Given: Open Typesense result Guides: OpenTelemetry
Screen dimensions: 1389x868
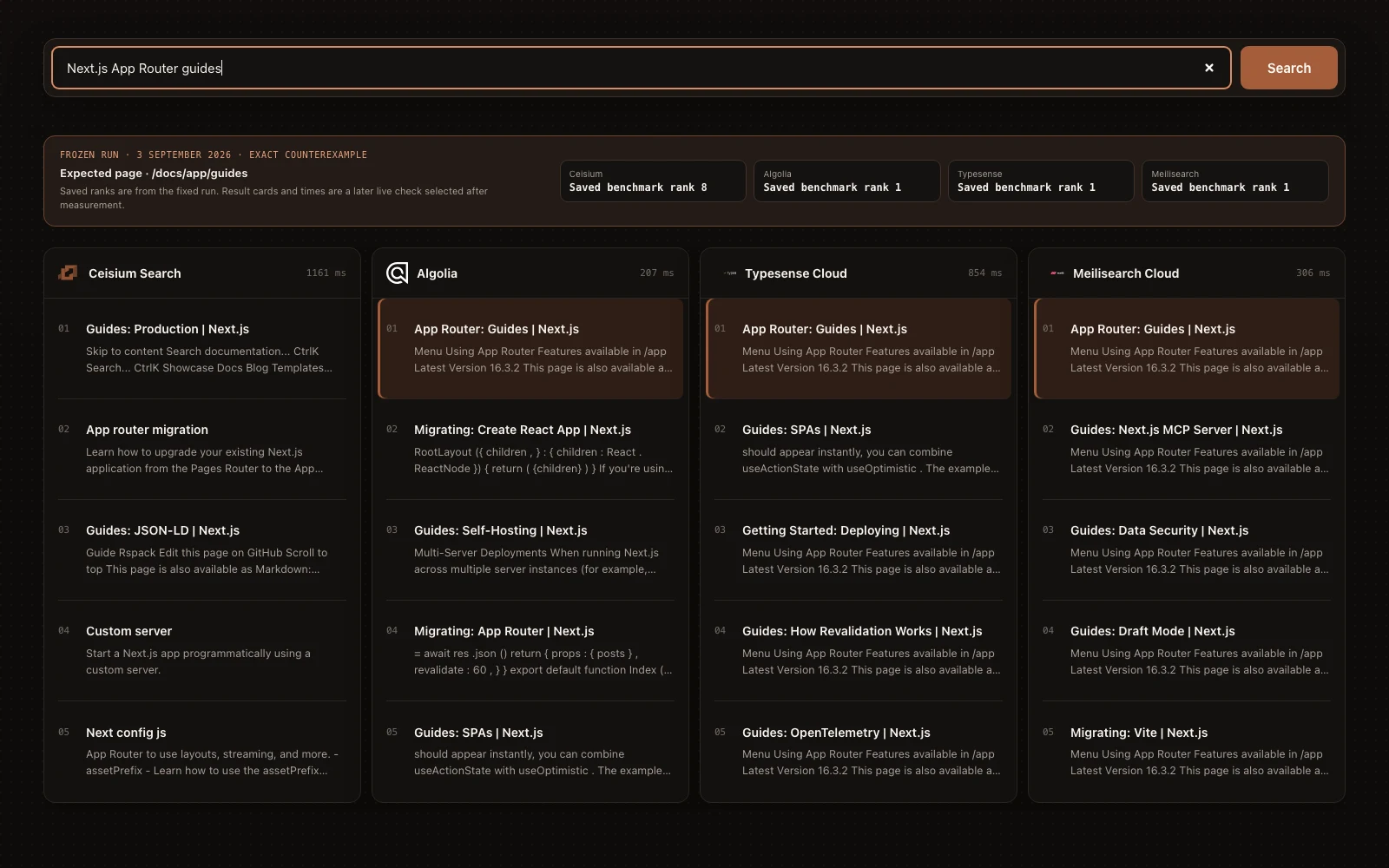Looking at the screenshot, I should [859, 752].
